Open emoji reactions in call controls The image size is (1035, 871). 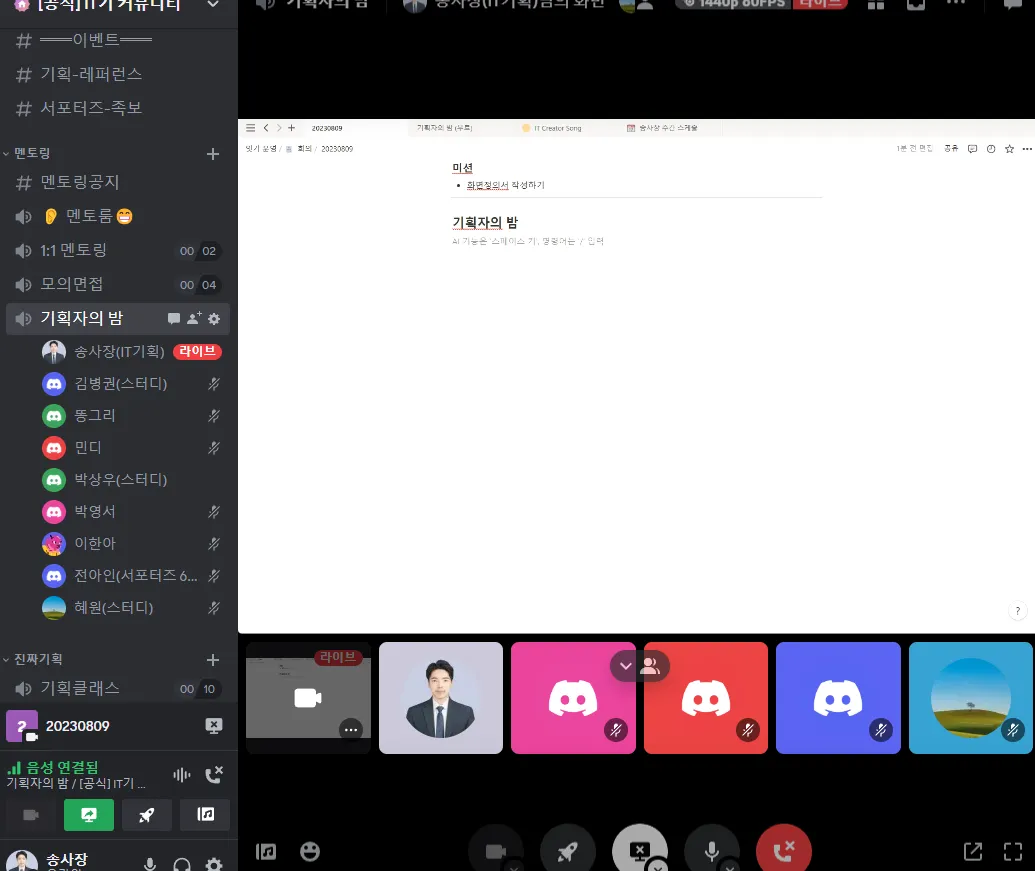(310, 852)
